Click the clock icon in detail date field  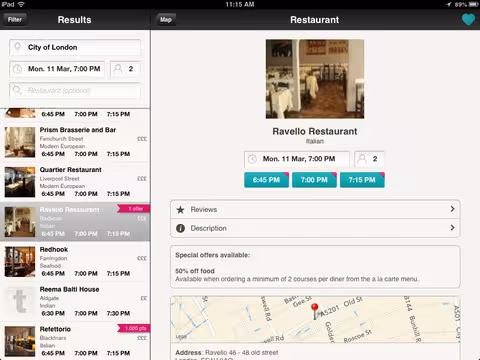point(252,159)
